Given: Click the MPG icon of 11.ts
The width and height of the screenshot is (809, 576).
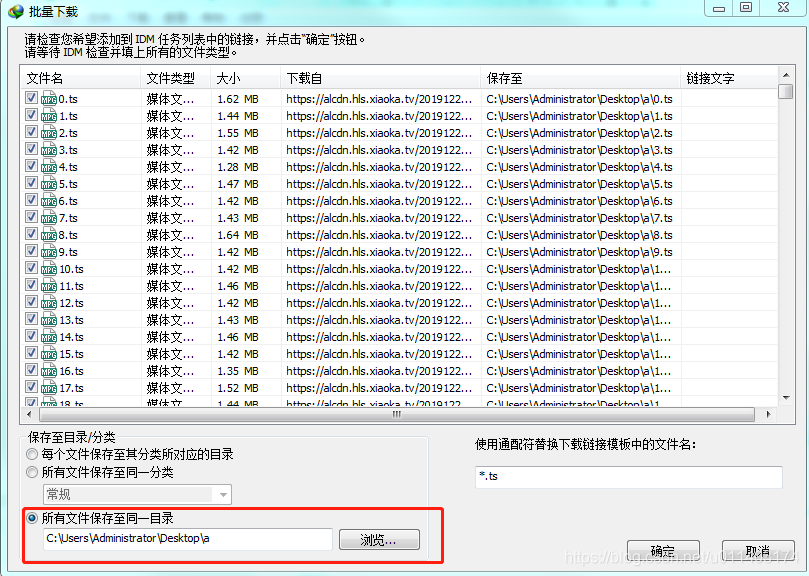Looking at the screenshot, I should point(49,286).
